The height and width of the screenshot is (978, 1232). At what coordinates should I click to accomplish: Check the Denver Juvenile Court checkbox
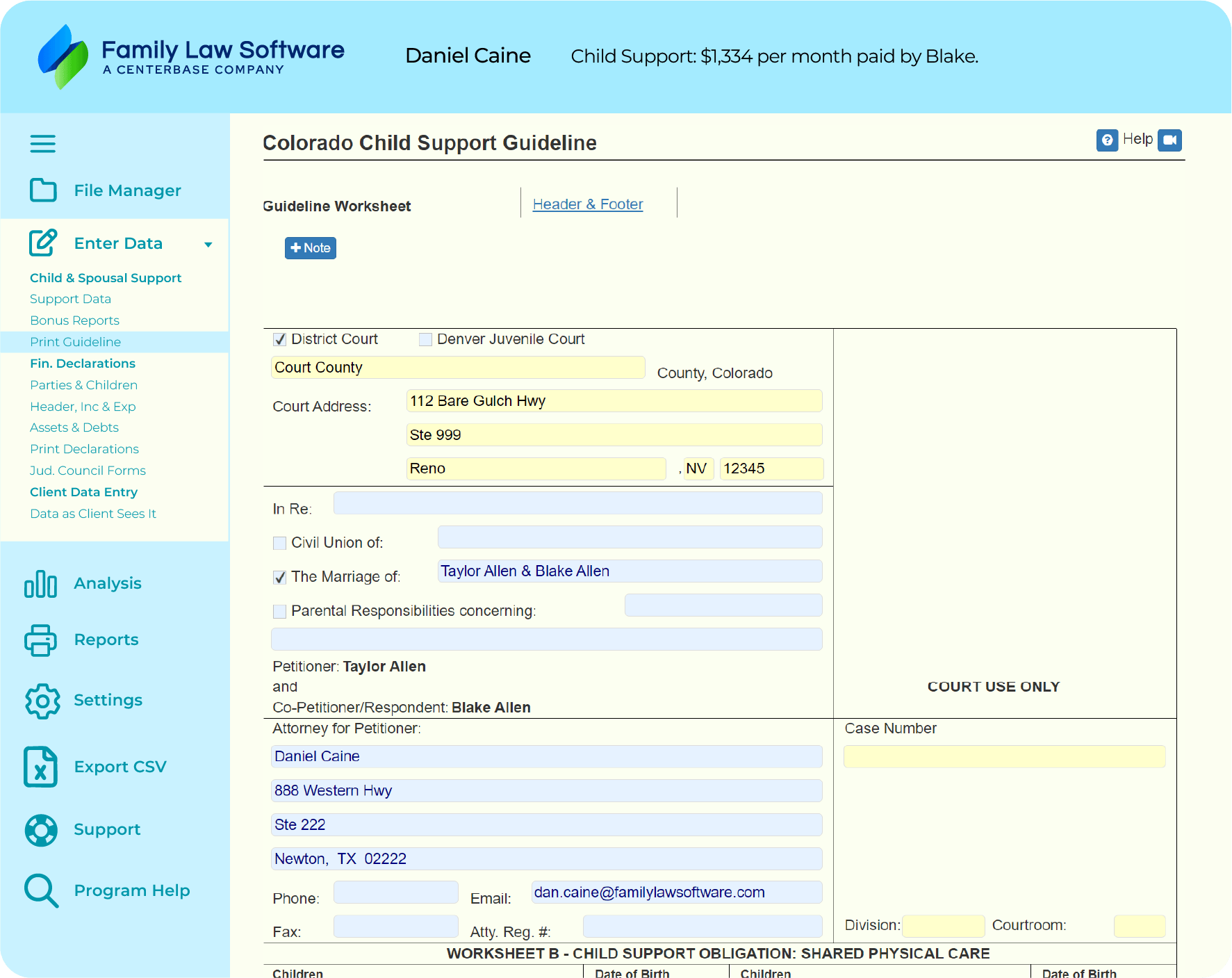(x=425, y=339)
